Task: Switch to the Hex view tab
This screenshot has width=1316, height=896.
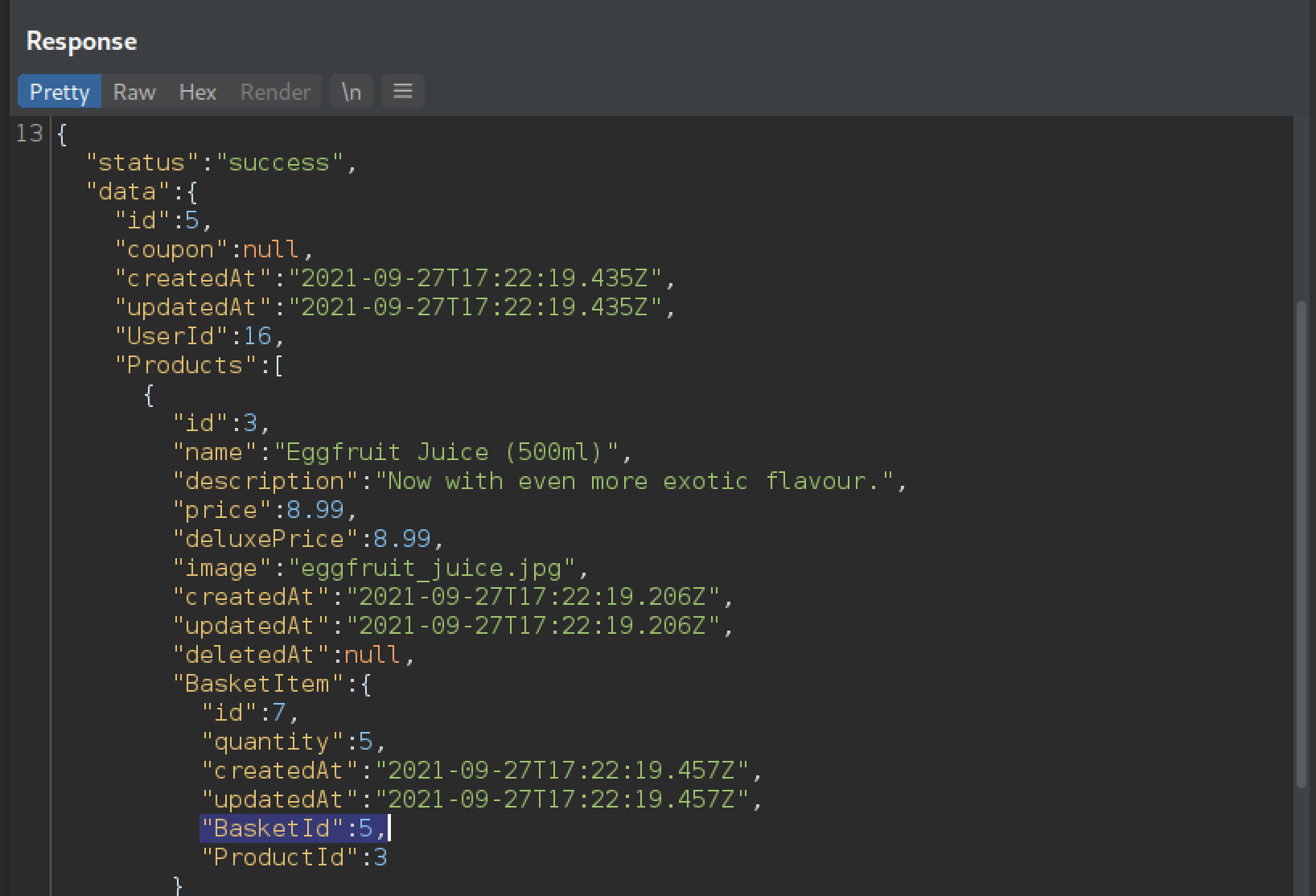Action: coord(197,92)
